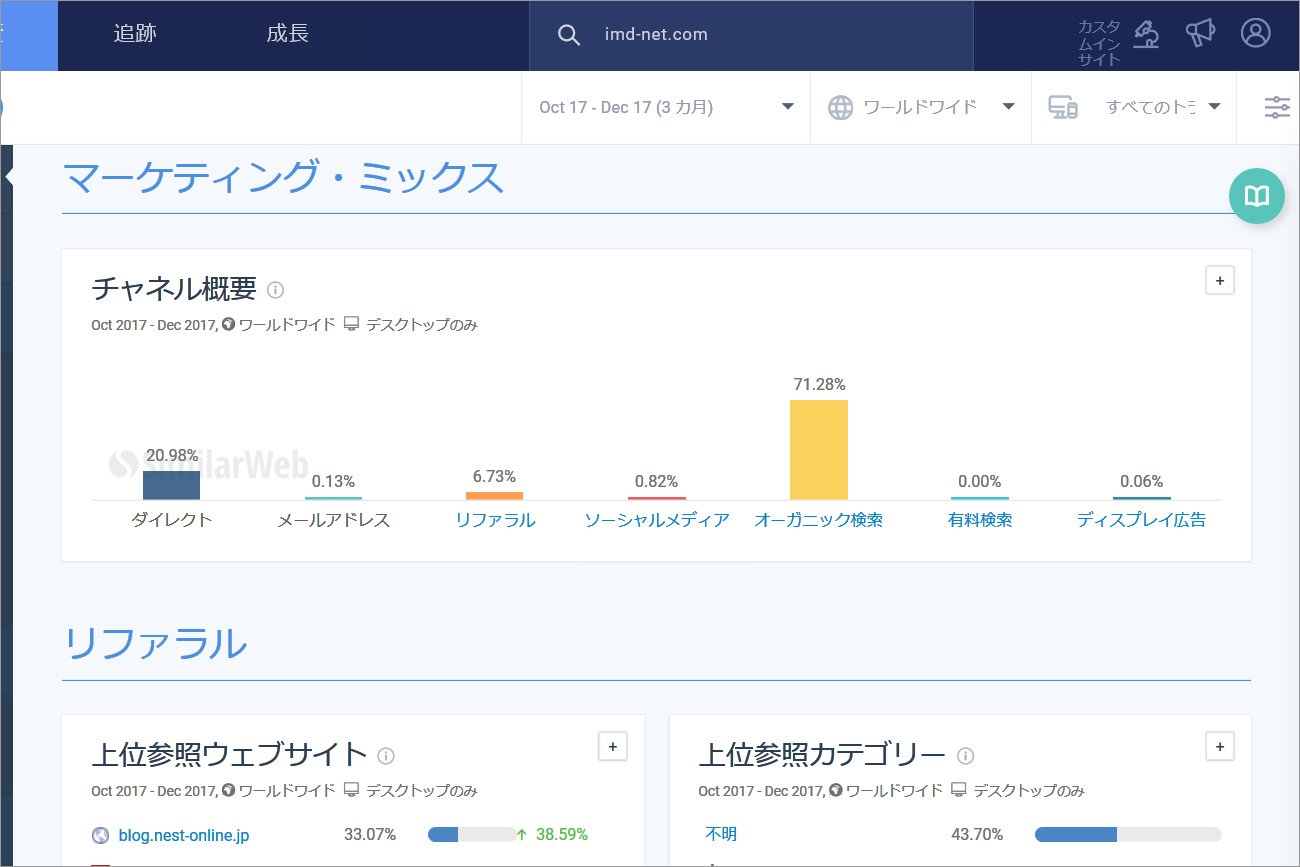Show info for 上位参照ウェブサイト title
The image size is (1300, 867).
[x=386, y=755]
